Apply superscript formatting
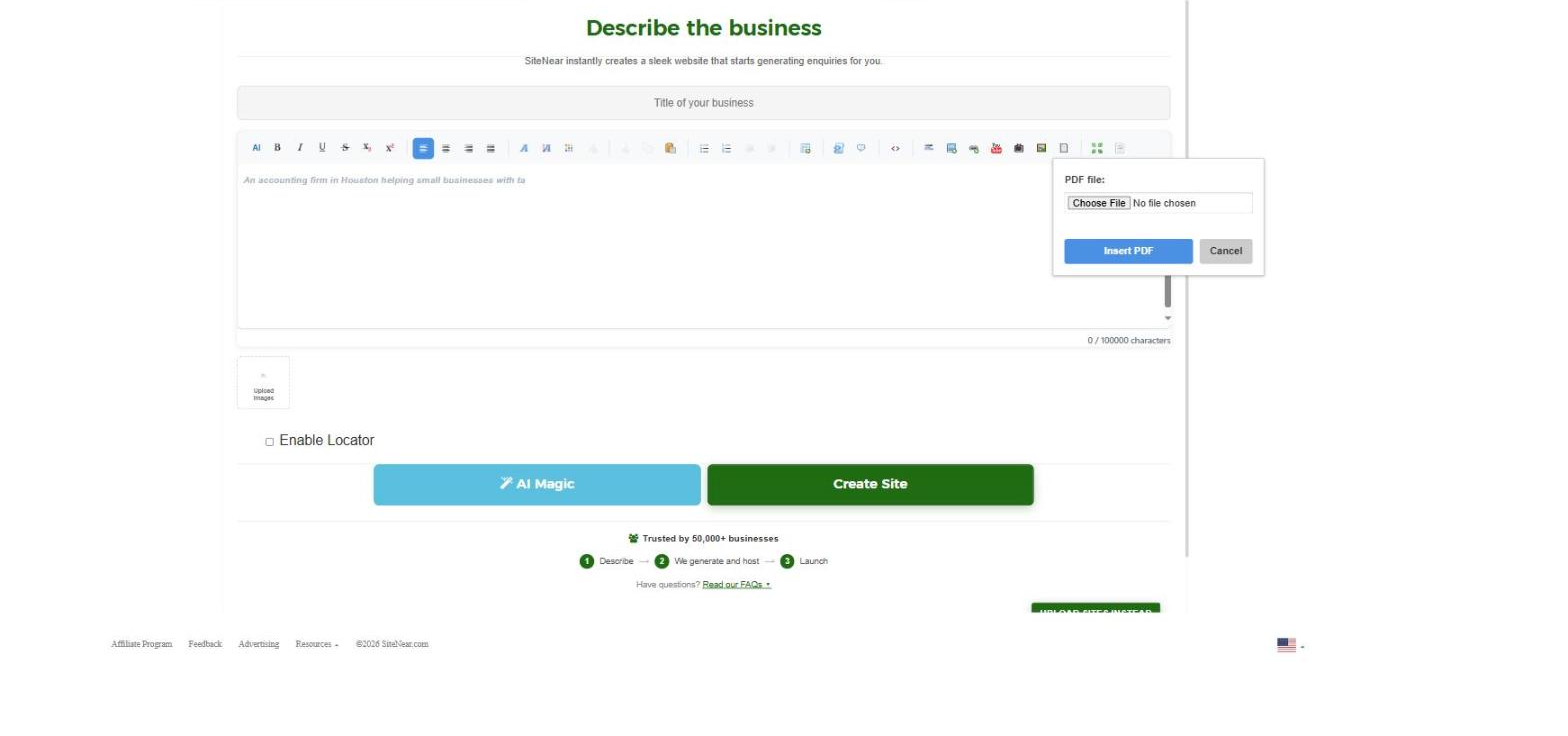The image size is (1568, 736). point(390,148)
